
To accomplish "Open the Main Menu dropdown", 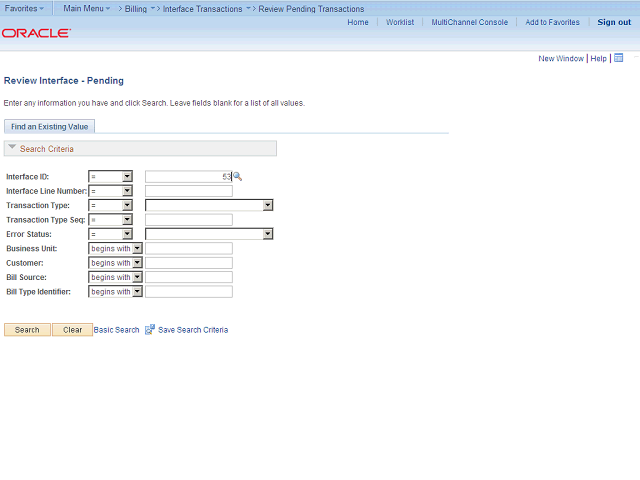I will pyautogui.click(x=87, y=8).
